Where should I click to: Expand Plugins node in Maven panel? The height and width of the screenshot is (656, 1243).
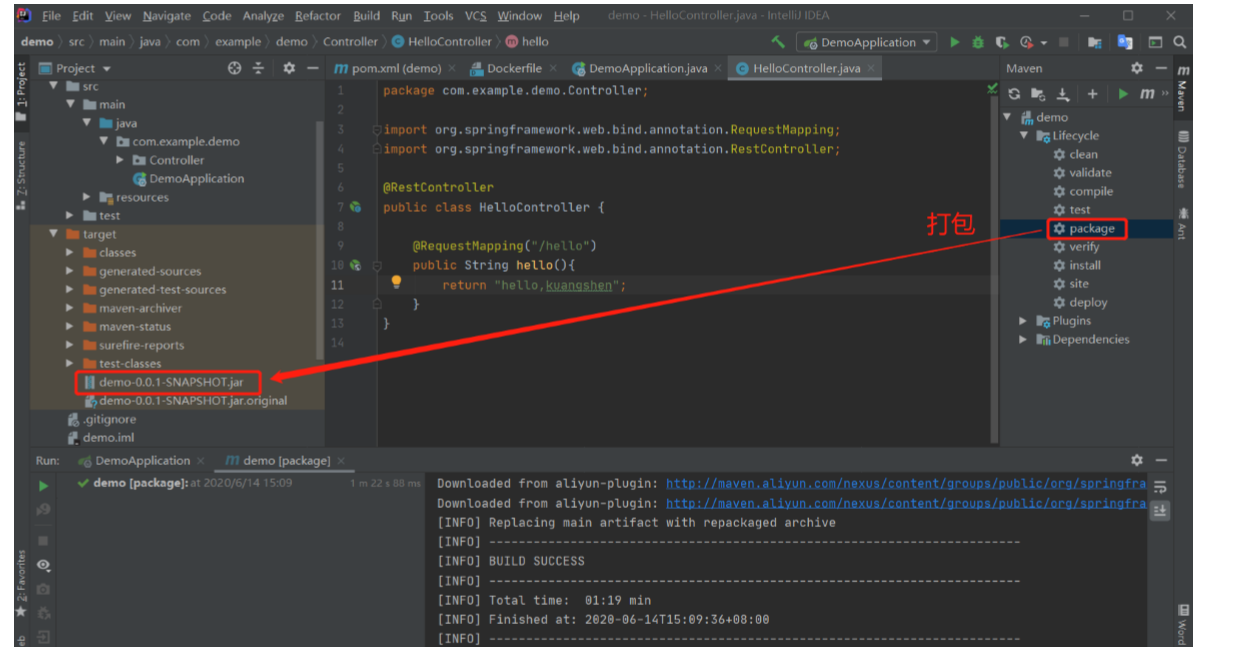[x=1024, y=321]
